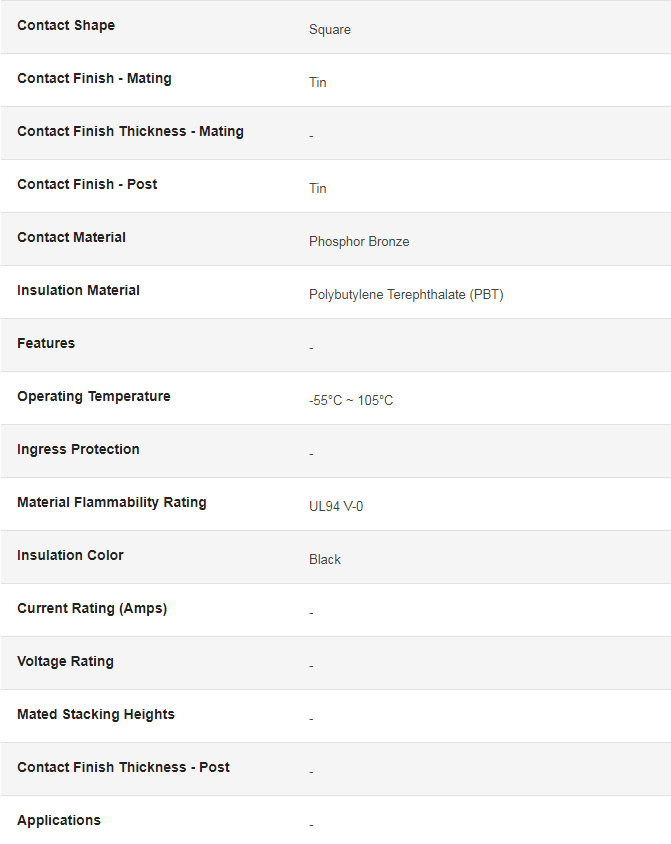Click the Insulation Material label
The height and width of the screenshot is (844, 671).
79,290
